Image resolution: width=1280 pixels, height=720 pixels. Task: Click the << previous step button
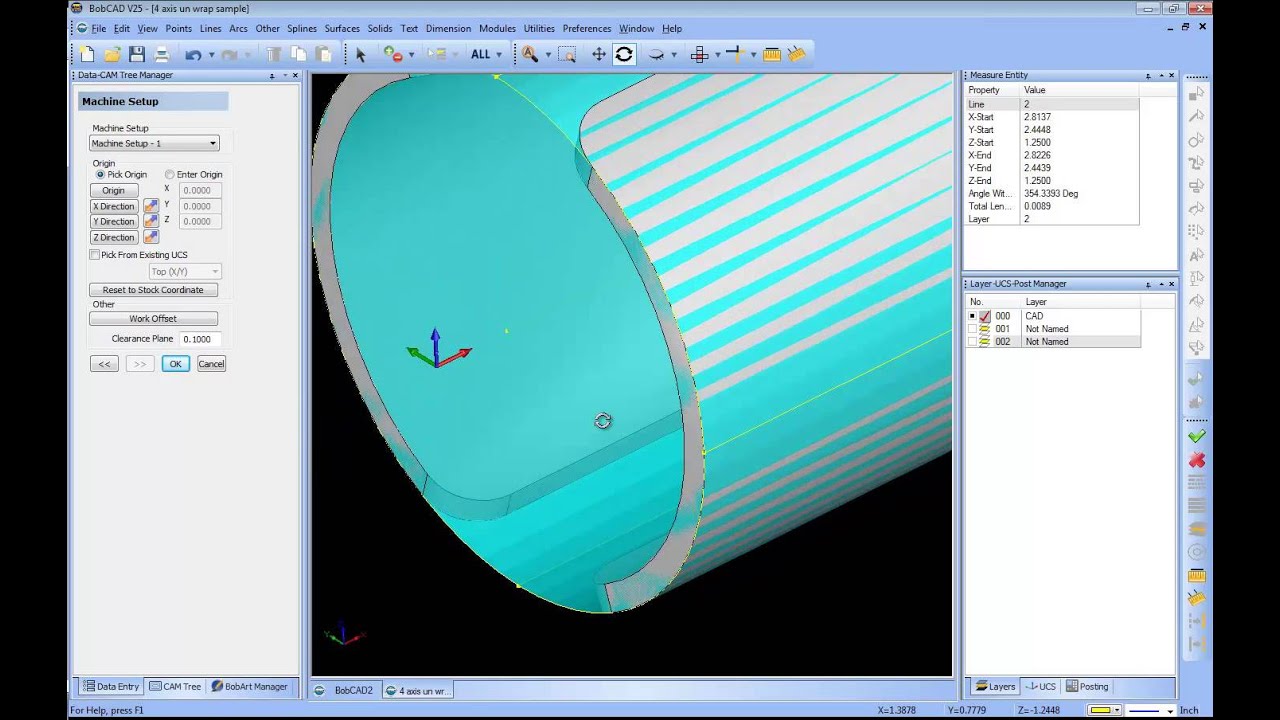(x=104, y=364)
